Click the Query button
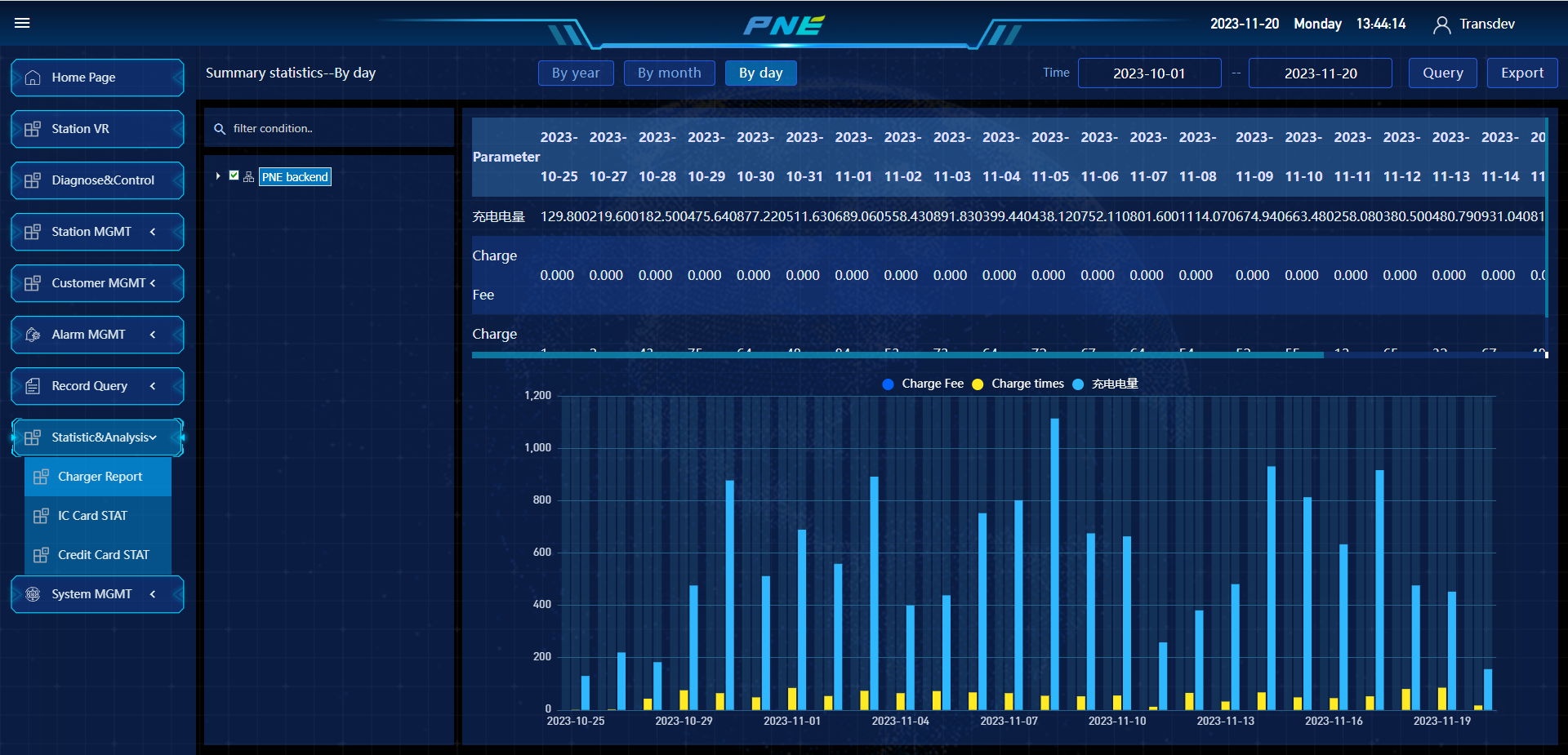This screenshot has height=755, width=1568. (1443, 73)
